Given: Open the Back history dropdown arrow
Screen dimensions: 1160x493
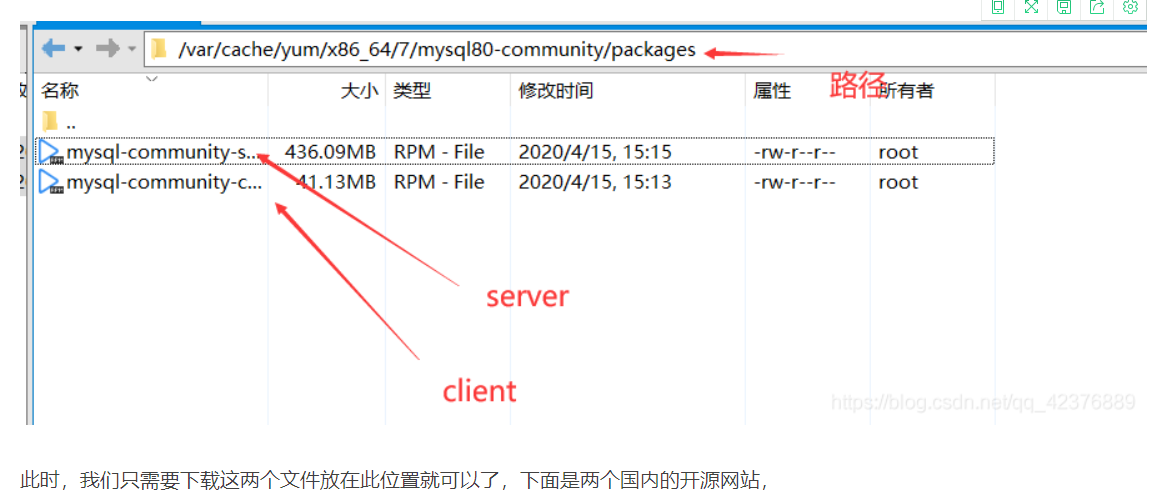Looking at the screenshot, I should pos(77,50).
